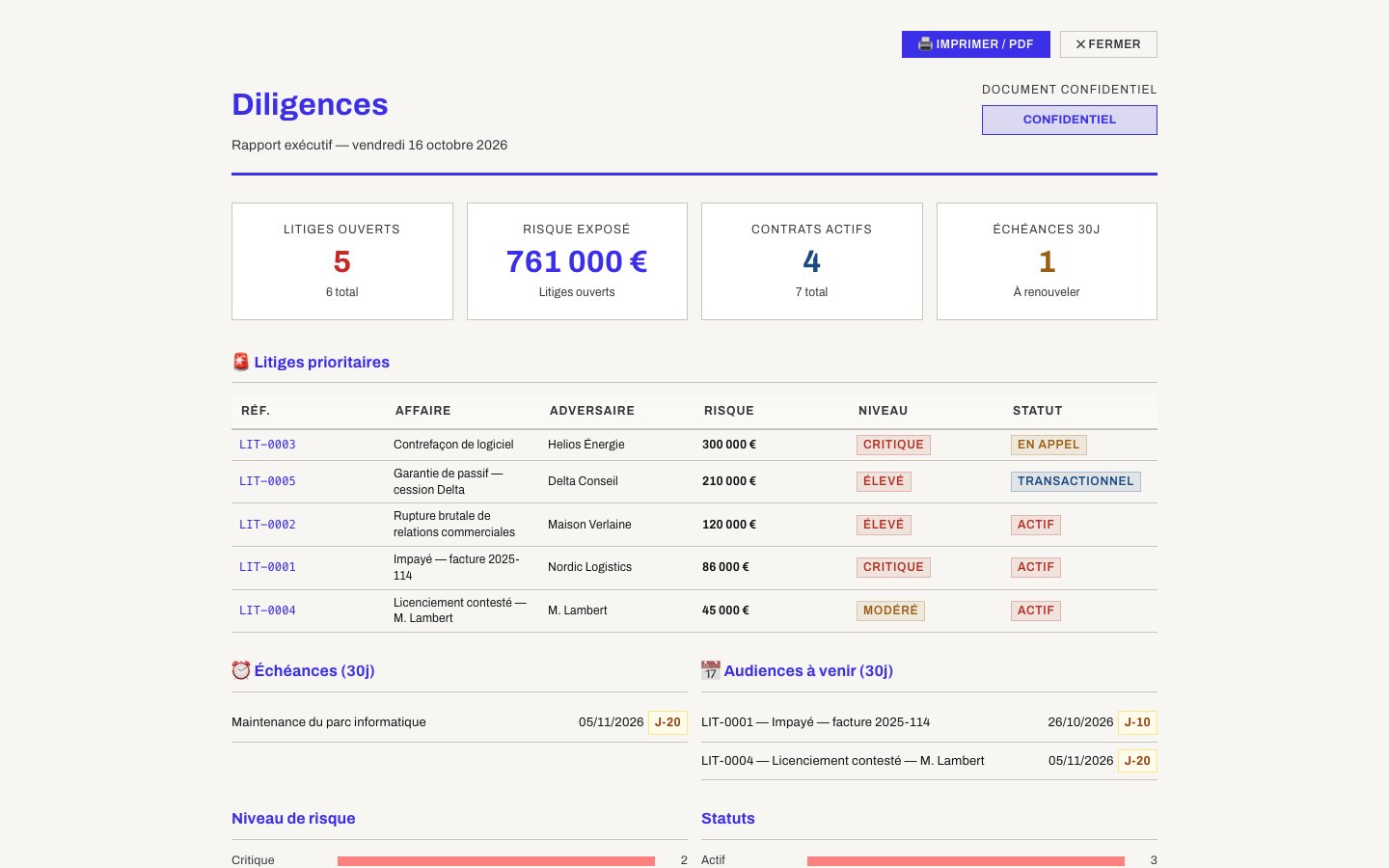Click the "LIT-0001 — Impayé — facture 2025-114" hearing entry
Screen dimensions: 1389x868
pyautogui.click(x=816, y=722)
